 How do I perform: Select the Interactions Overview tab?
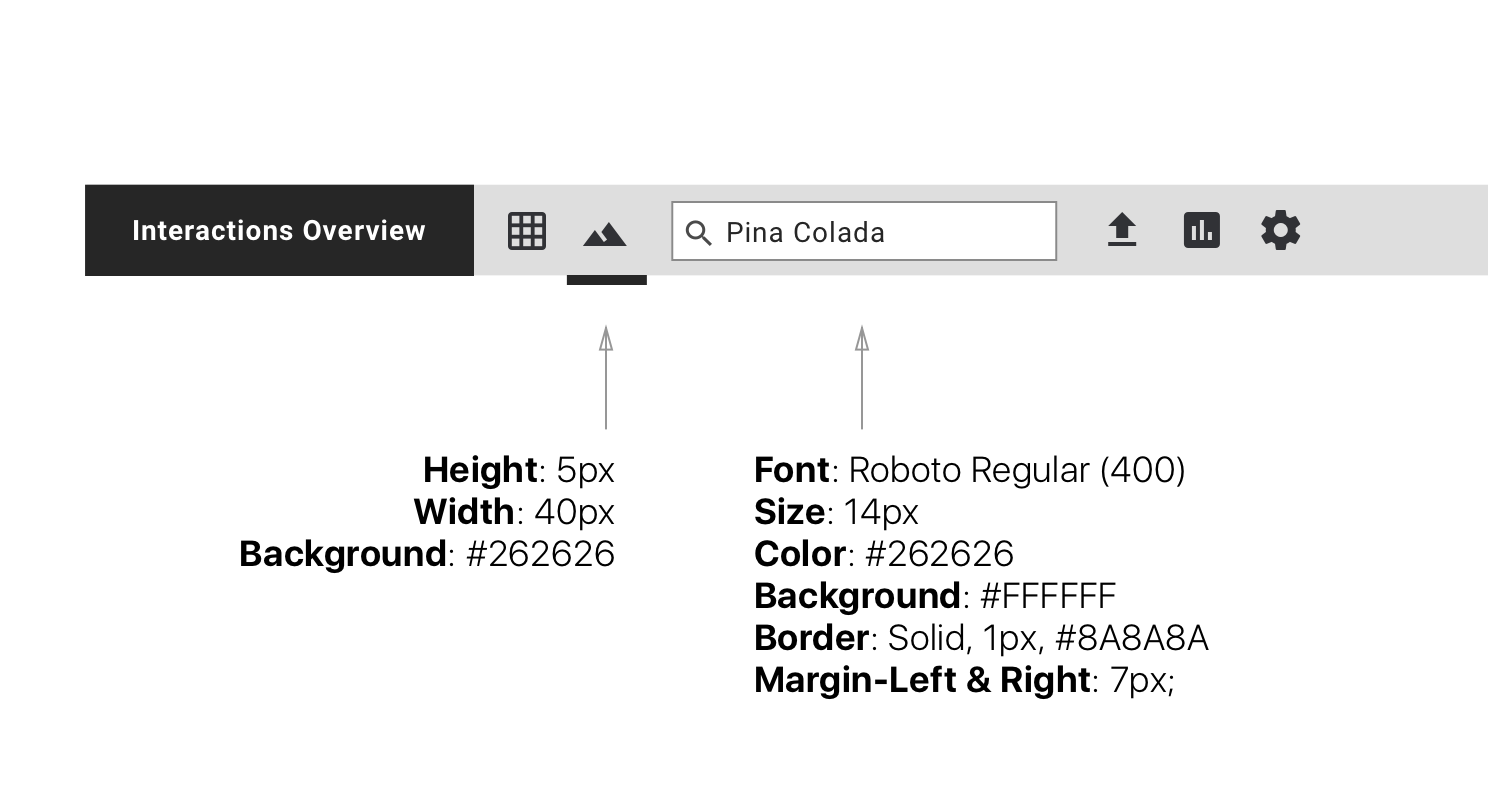click(x=279, y=230)
